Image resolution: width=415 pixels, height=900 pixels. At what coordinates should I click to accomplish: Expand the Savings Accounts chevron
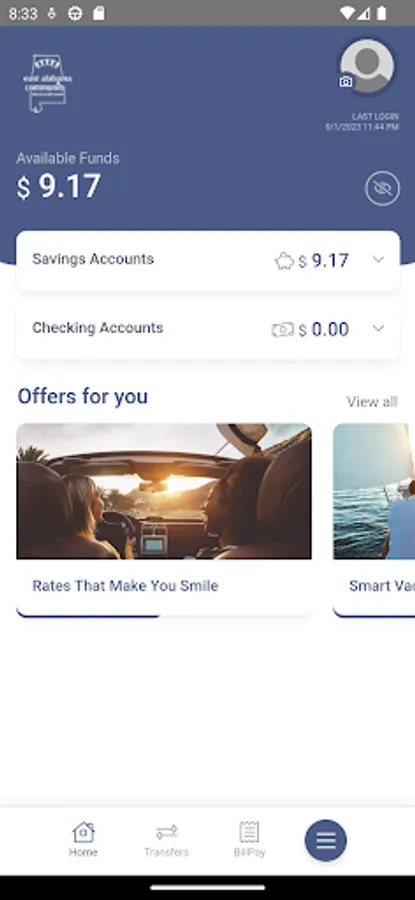coord(378,259)
